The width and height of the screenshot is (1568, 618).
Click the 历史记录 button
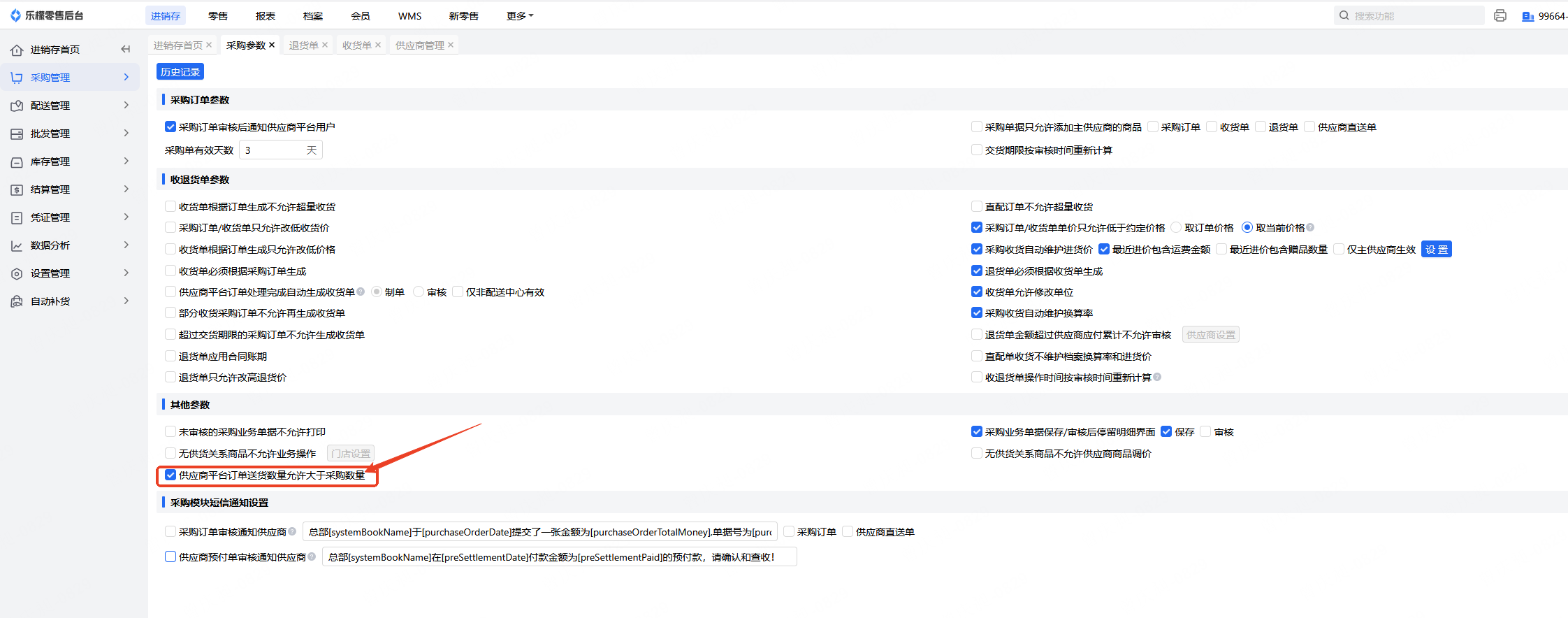[180, 72]
